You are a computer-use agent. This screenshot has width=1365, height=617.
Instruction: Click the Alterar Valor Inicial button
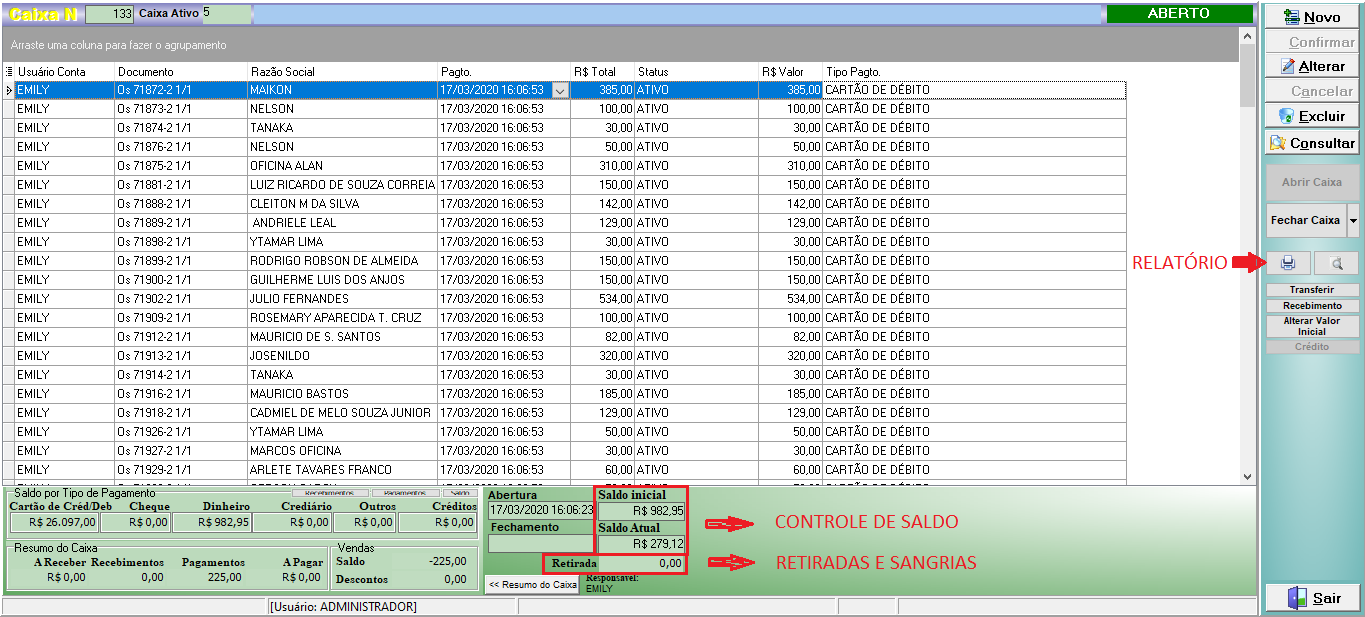click(1312, 326)
